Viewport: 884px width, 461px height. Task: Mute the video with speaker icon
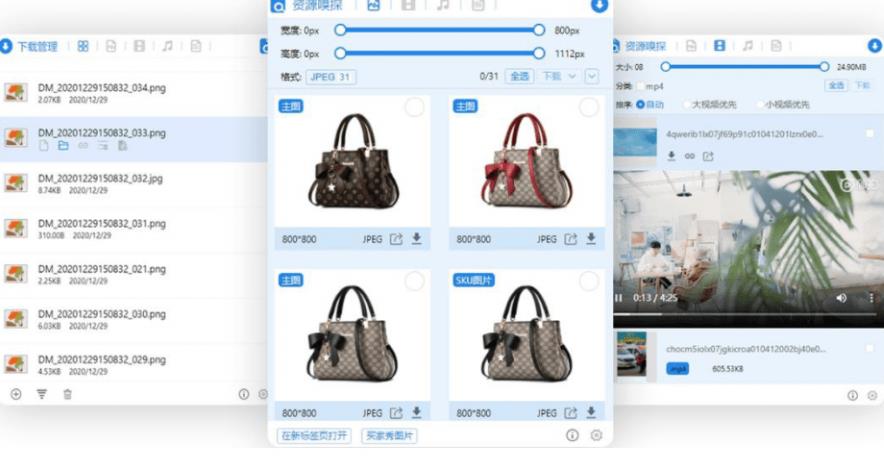click(841, 298)
